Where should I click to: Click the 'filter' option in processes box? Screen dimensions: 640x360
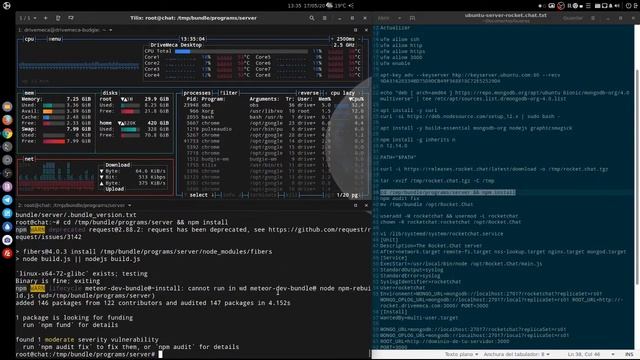[229, 93]
